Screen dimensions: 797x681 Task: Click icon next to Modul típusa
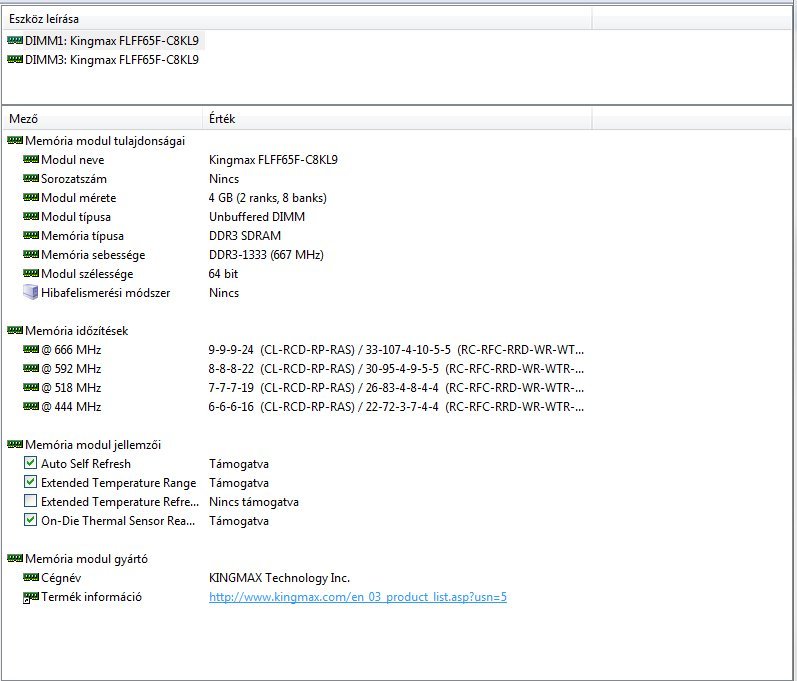(31, 216)
